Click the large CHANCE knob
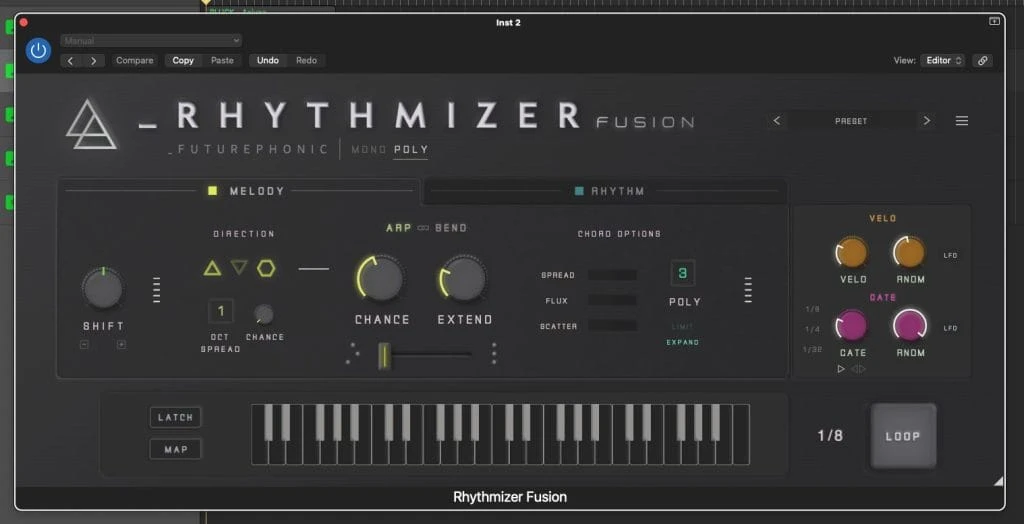1024x524 pixels. [x=379, y=278]
